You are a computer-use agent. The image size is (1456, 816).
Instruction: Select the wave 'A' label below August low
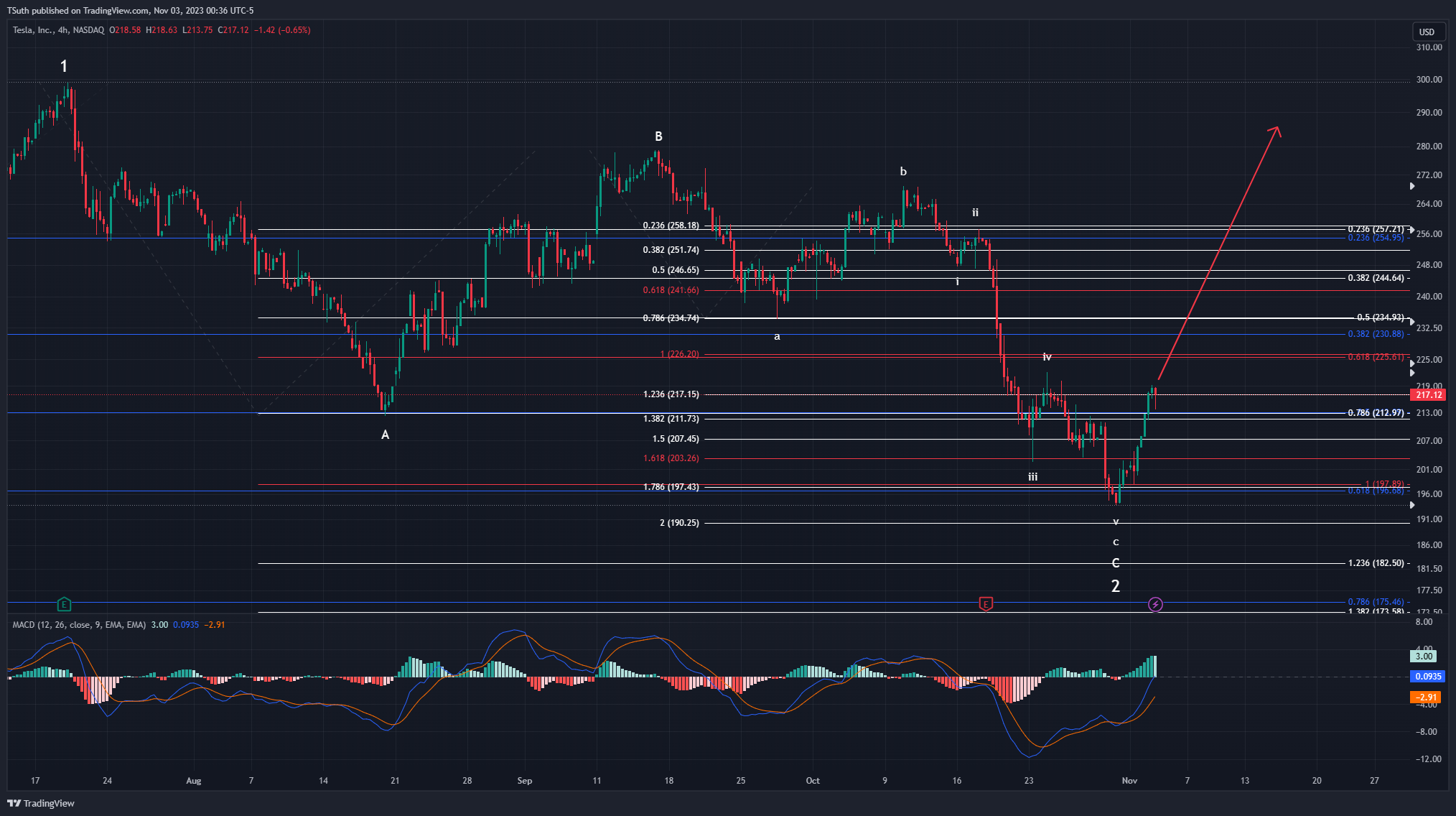pyautogui.click(x=386, y=435)
